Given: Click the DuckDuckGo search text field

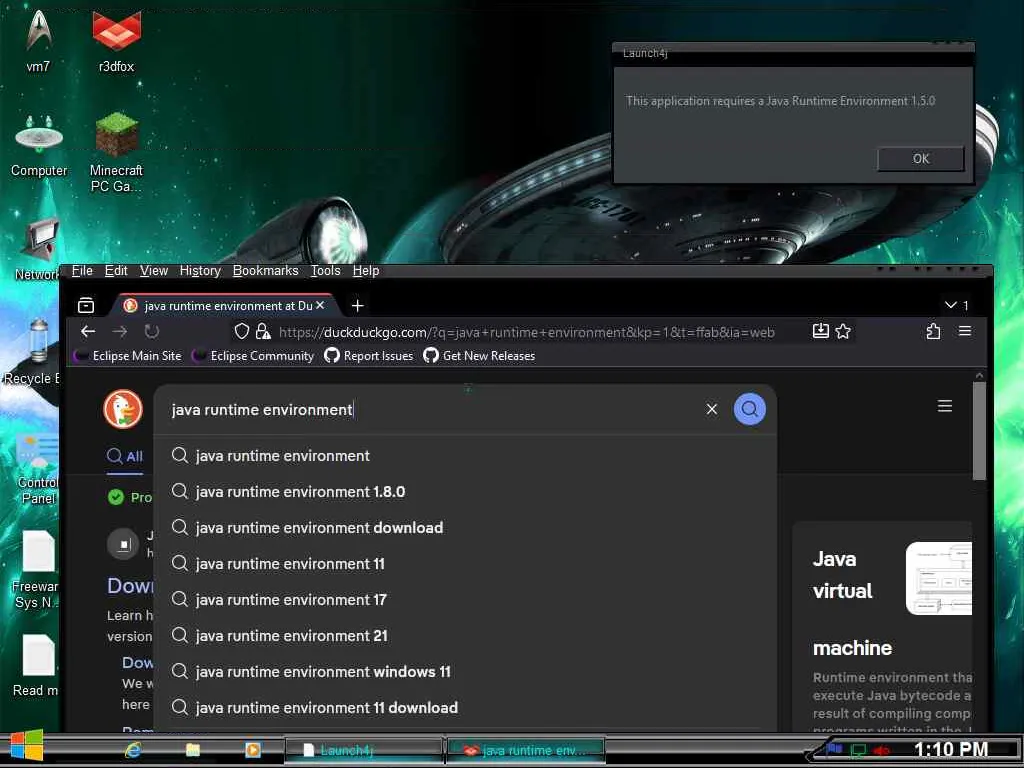Looking at the screenshot, I should coord(431,409).
